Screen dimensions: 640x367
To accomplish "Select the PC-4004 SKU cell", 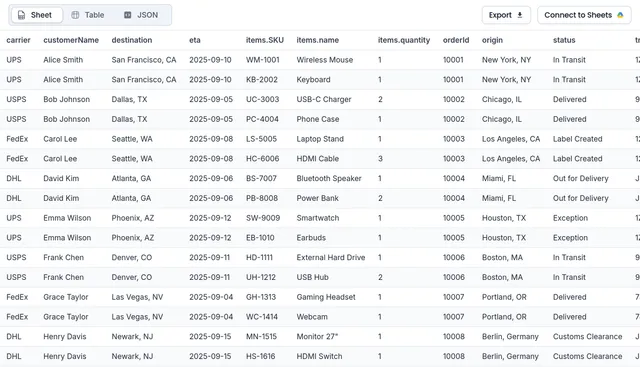I will click(262, 119).
